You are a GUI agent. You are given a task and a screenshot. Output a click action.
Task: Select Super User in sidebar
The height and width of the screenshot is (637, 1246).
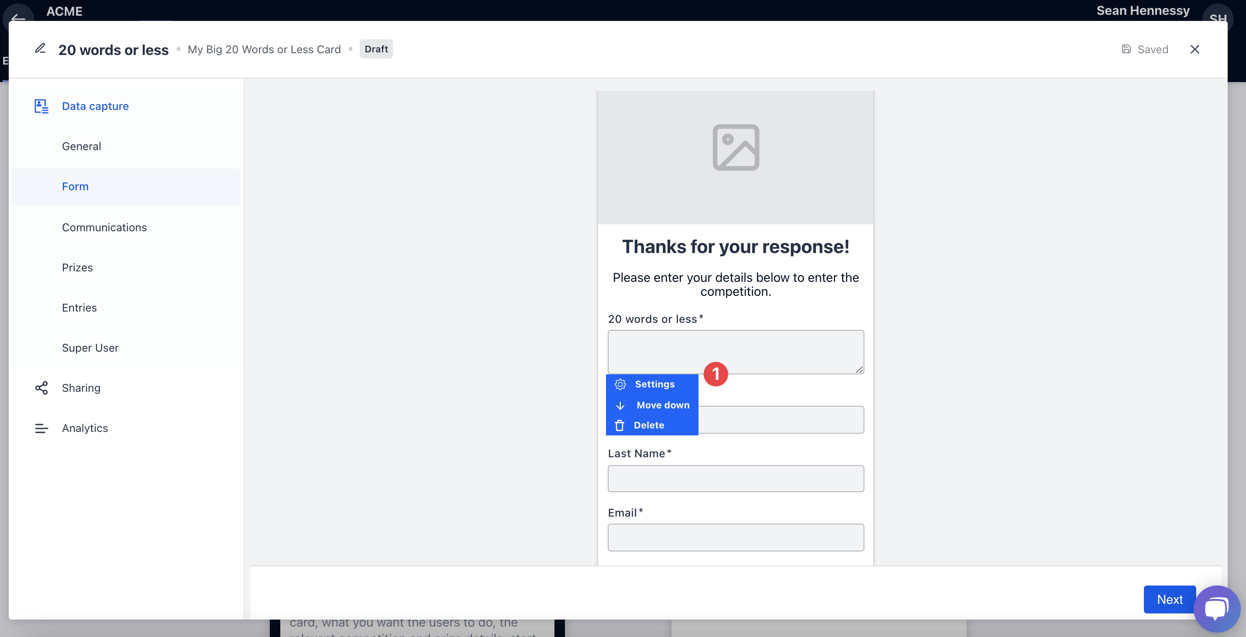[90, 348]
